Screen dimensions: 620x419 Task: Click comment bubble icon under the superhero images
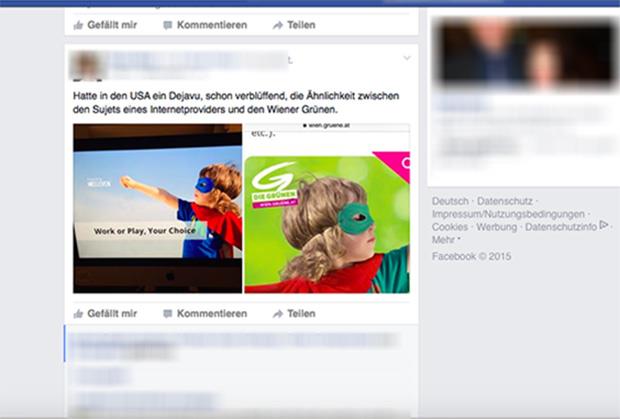click(168, 313)
